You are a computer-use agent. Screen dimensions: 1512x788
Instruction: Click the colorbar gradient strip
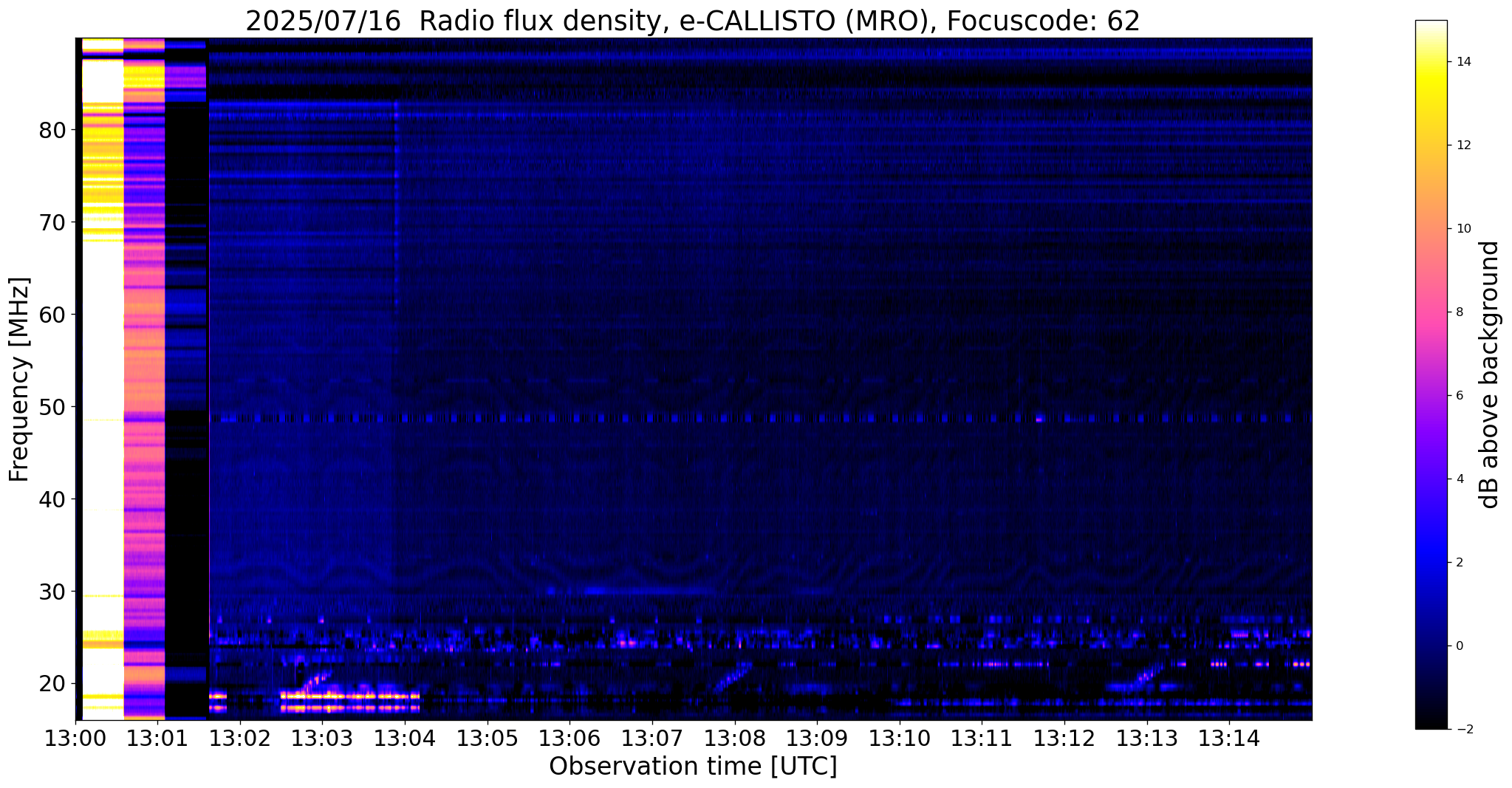point(1431,375)
